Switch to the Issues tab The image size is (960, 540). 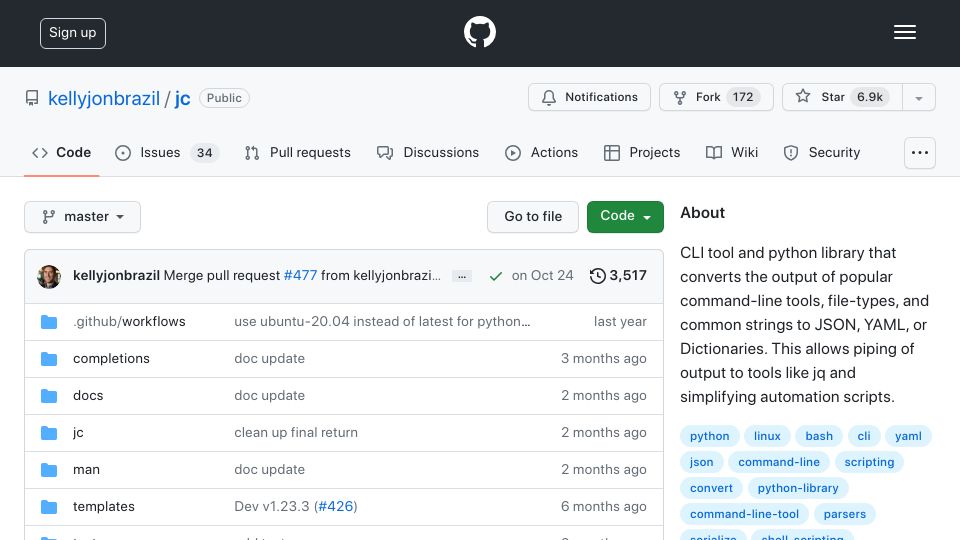(166, 152)
